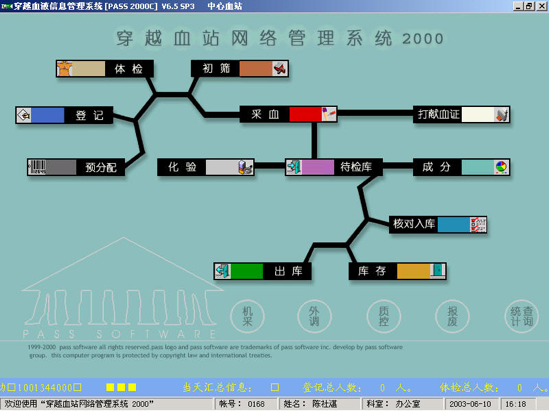
Task: Open the 出库 stock-out module
Action: pyautogui.click(x=262, y=271)
